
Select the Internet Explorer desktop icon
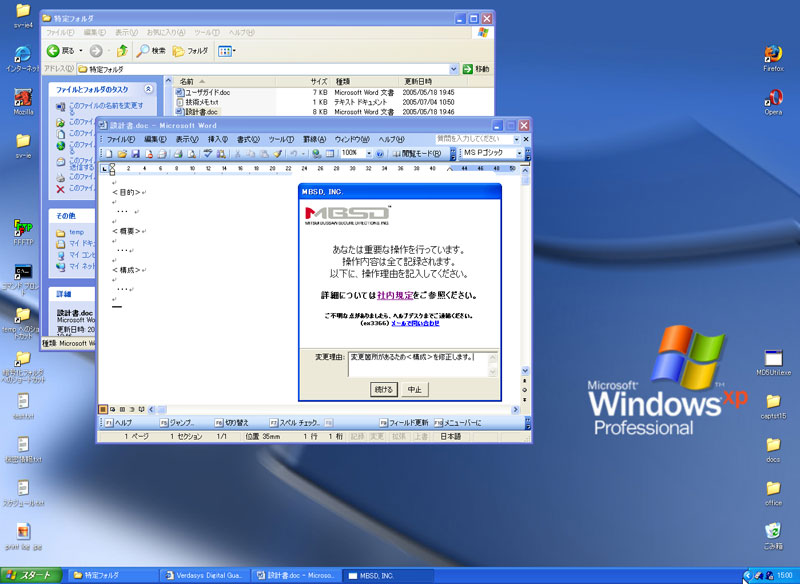pyautogui.click(x=22, y=58)
